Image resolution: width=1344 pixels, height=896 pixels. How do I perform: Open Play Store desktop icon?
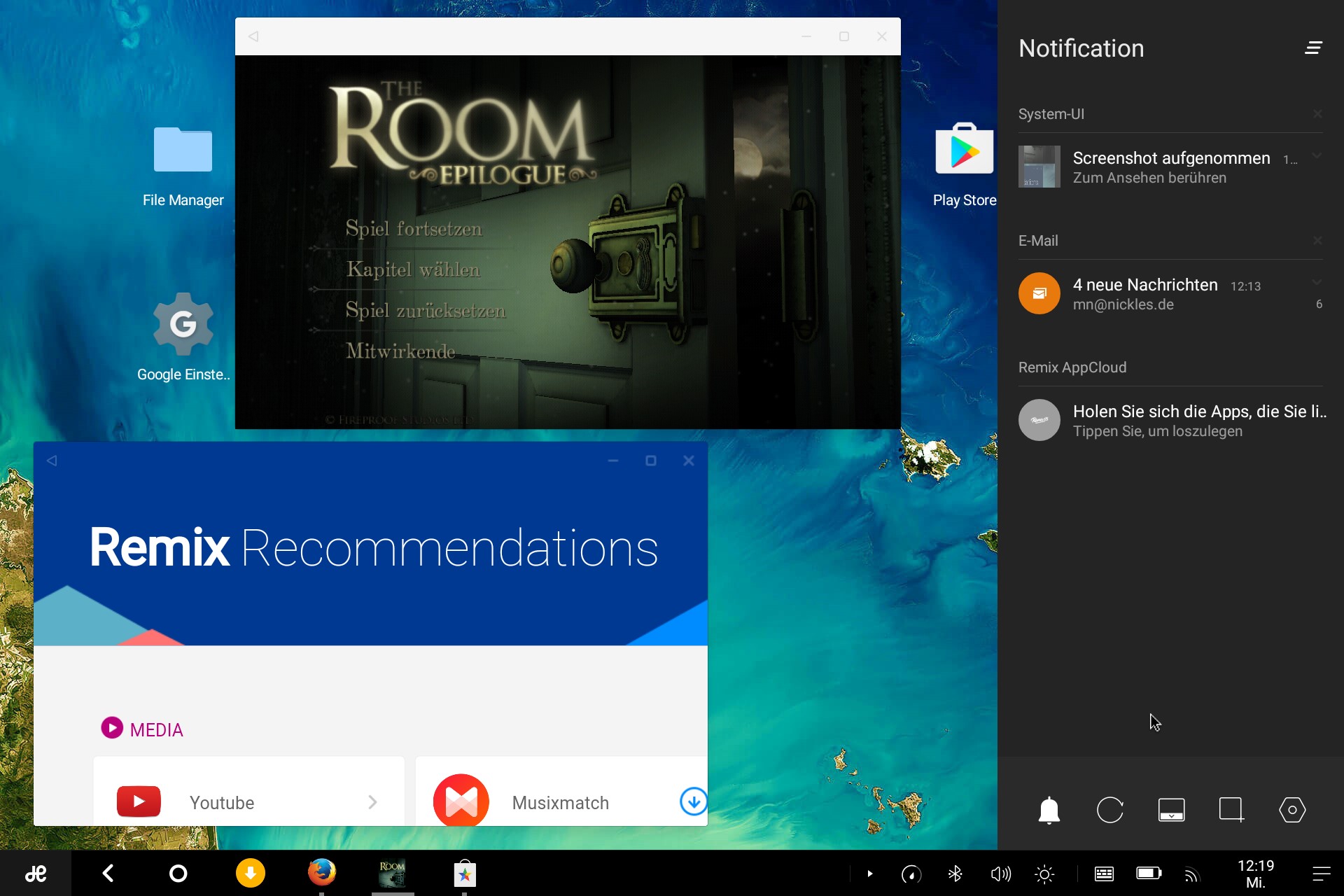click(x=965, y=165)
